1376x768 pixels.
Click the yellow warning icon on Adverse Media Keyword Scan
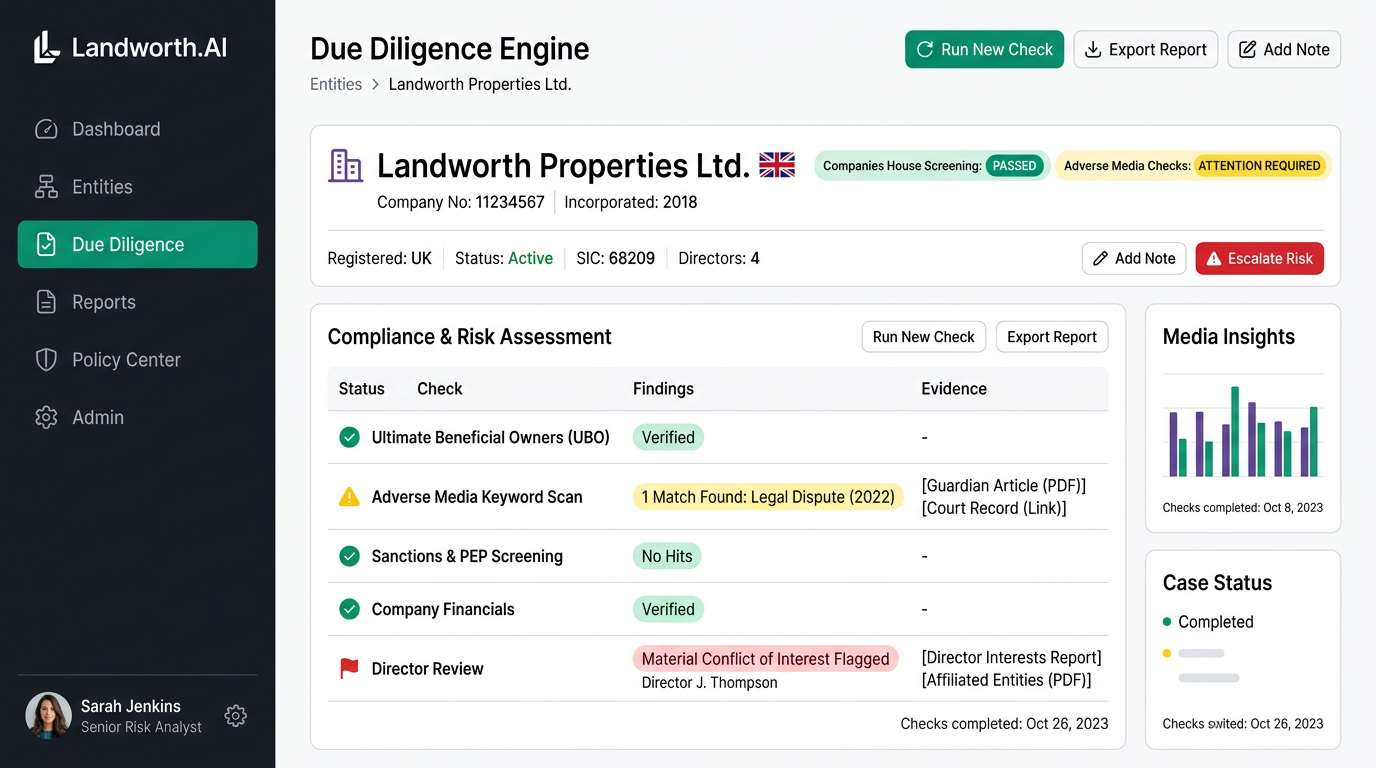tap(349, 496)
